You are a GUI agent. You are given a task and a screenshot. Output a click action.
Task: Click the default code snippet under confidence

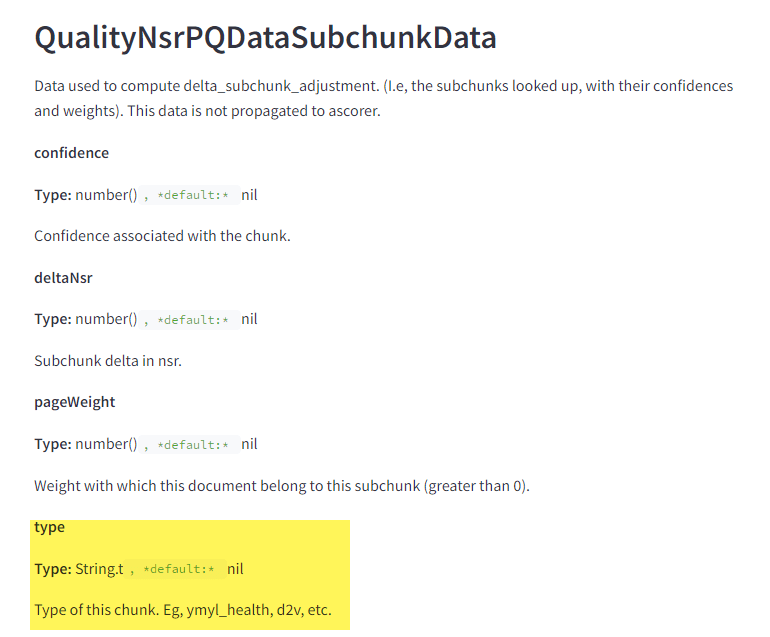[189, 195]
